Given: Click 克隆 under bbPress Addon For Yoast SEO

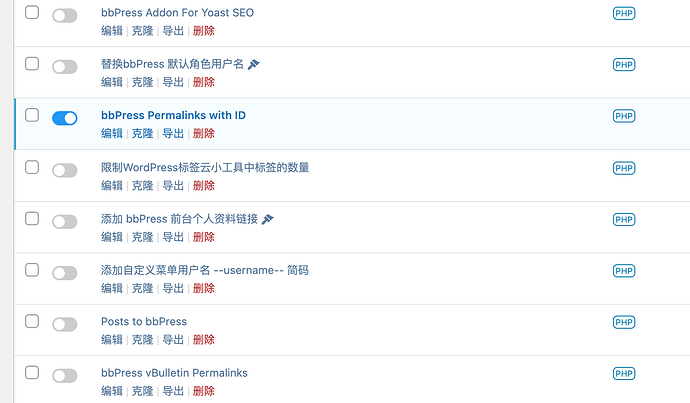Looking at the screenshot, I should point(143,31).
